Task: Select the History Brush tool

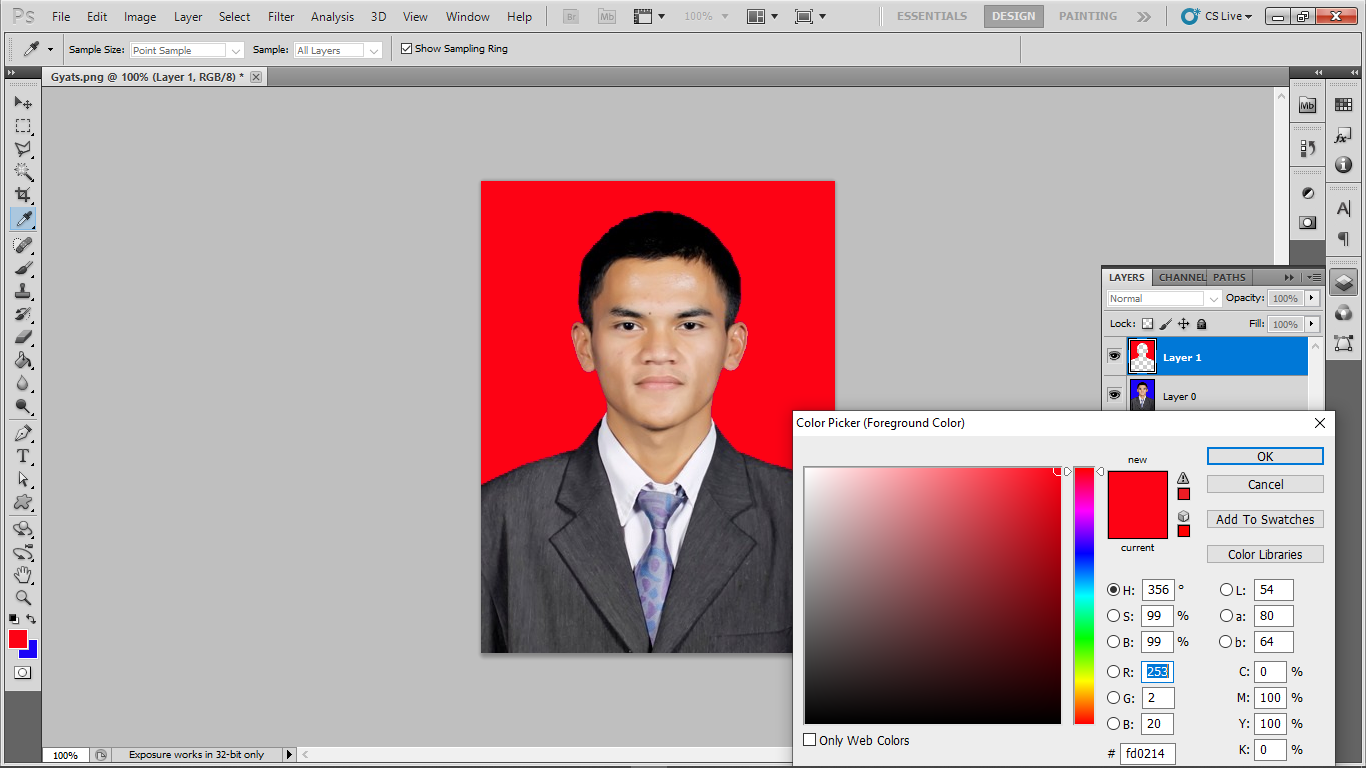Action: click(x=23, y=314)
